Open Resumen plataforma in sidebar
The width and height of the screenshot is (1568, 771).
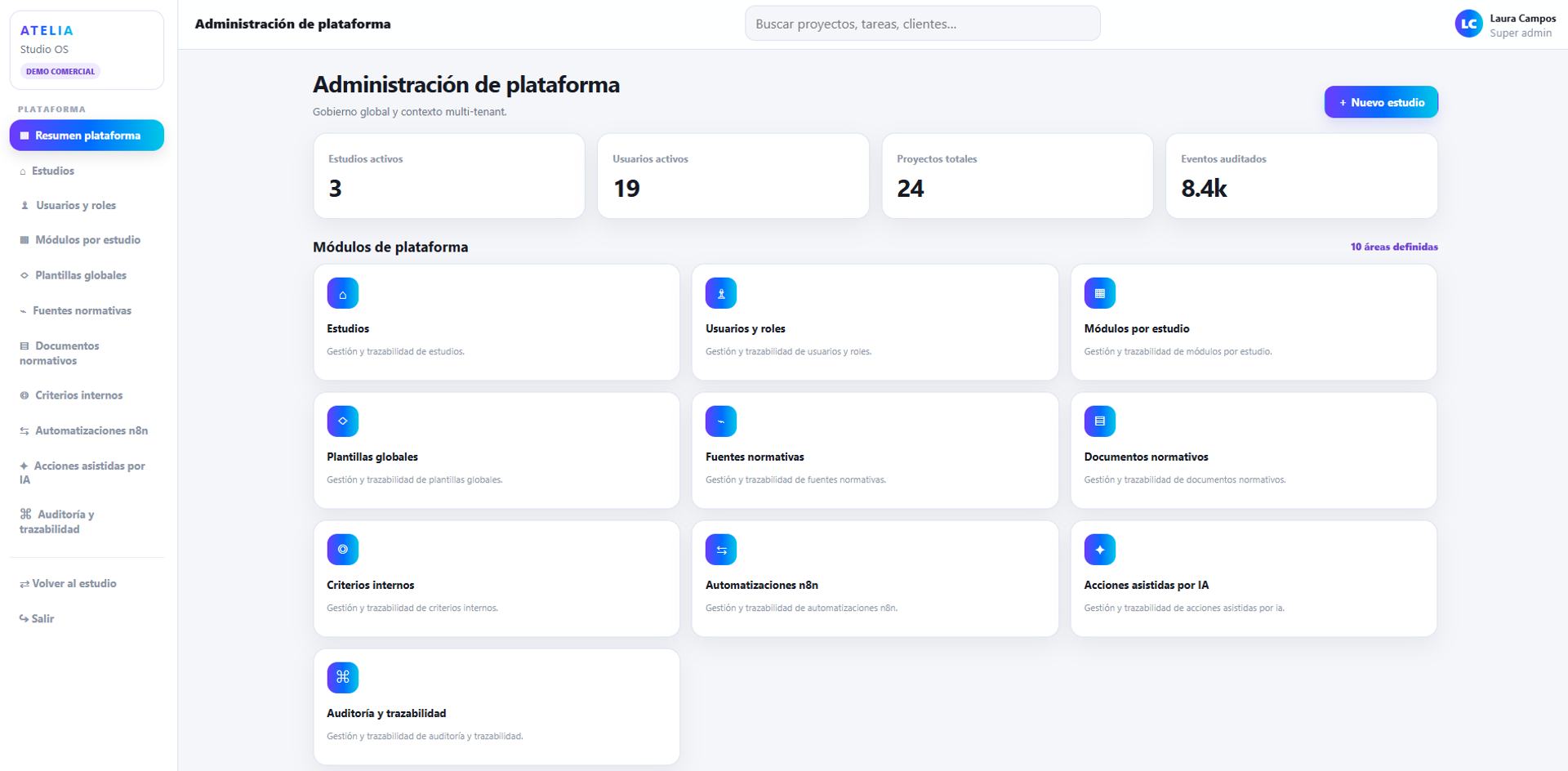point(87,136)
